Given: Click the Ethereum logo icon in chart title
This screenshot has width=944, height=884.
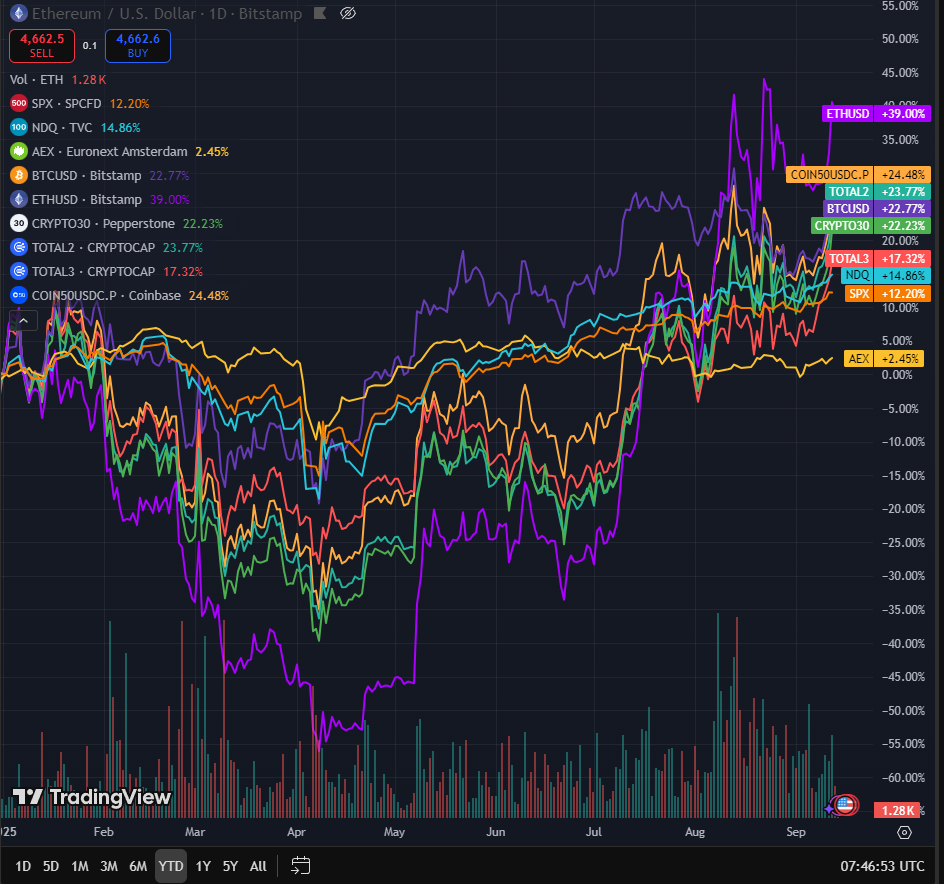Looking at the screenshot, I should coord(19,13).
